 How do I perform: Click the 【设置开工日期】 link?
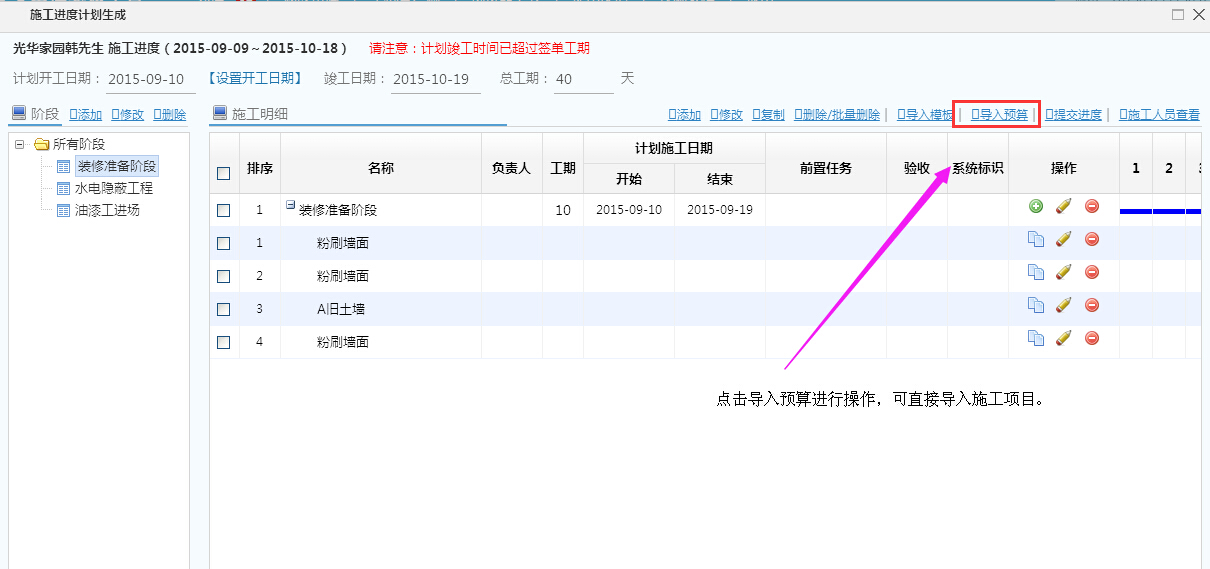(255, 78)
